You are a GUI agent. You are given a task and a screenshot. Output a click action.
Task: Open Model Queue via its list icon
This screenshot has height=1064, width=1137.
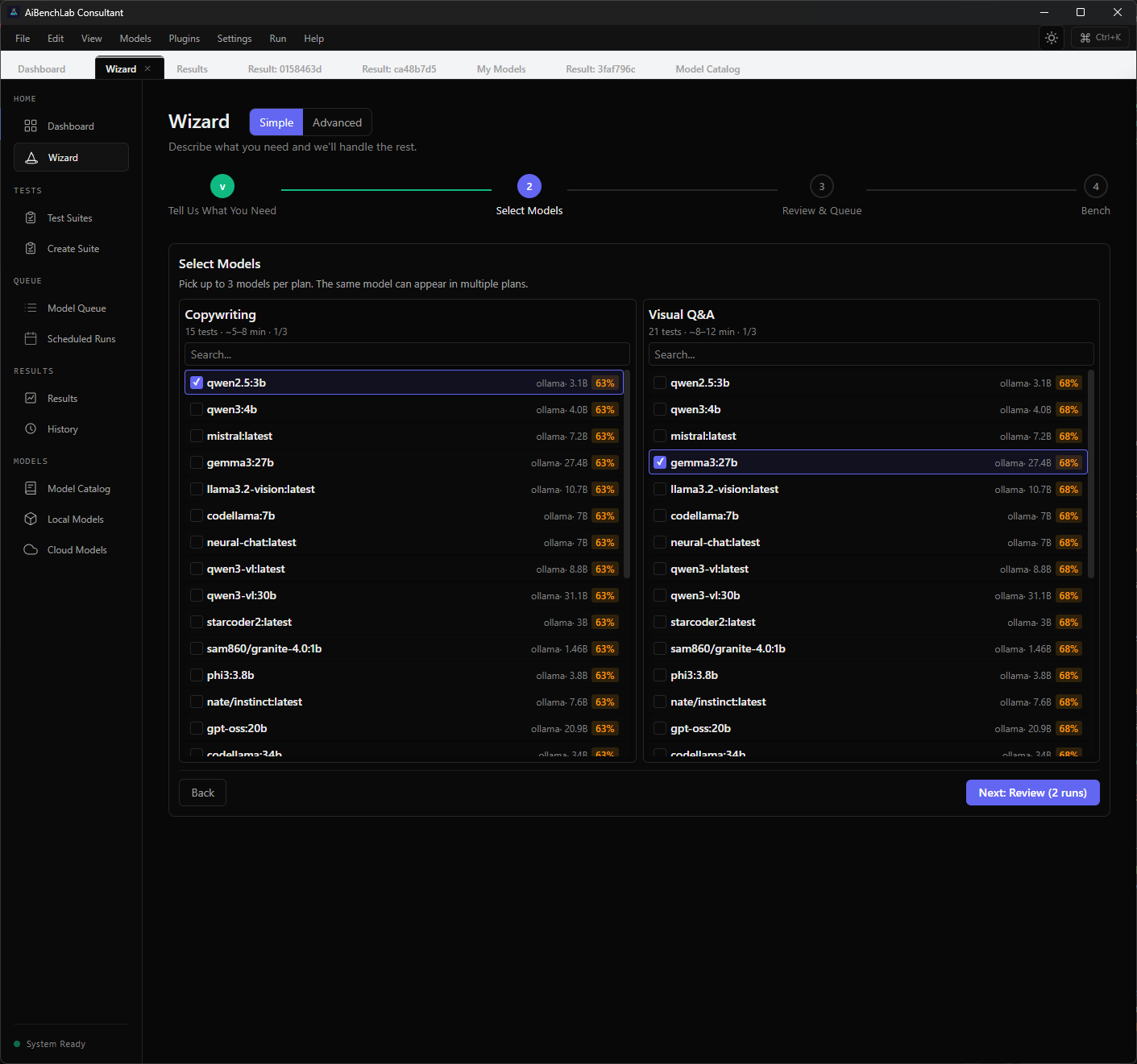[x=31, y=308]
